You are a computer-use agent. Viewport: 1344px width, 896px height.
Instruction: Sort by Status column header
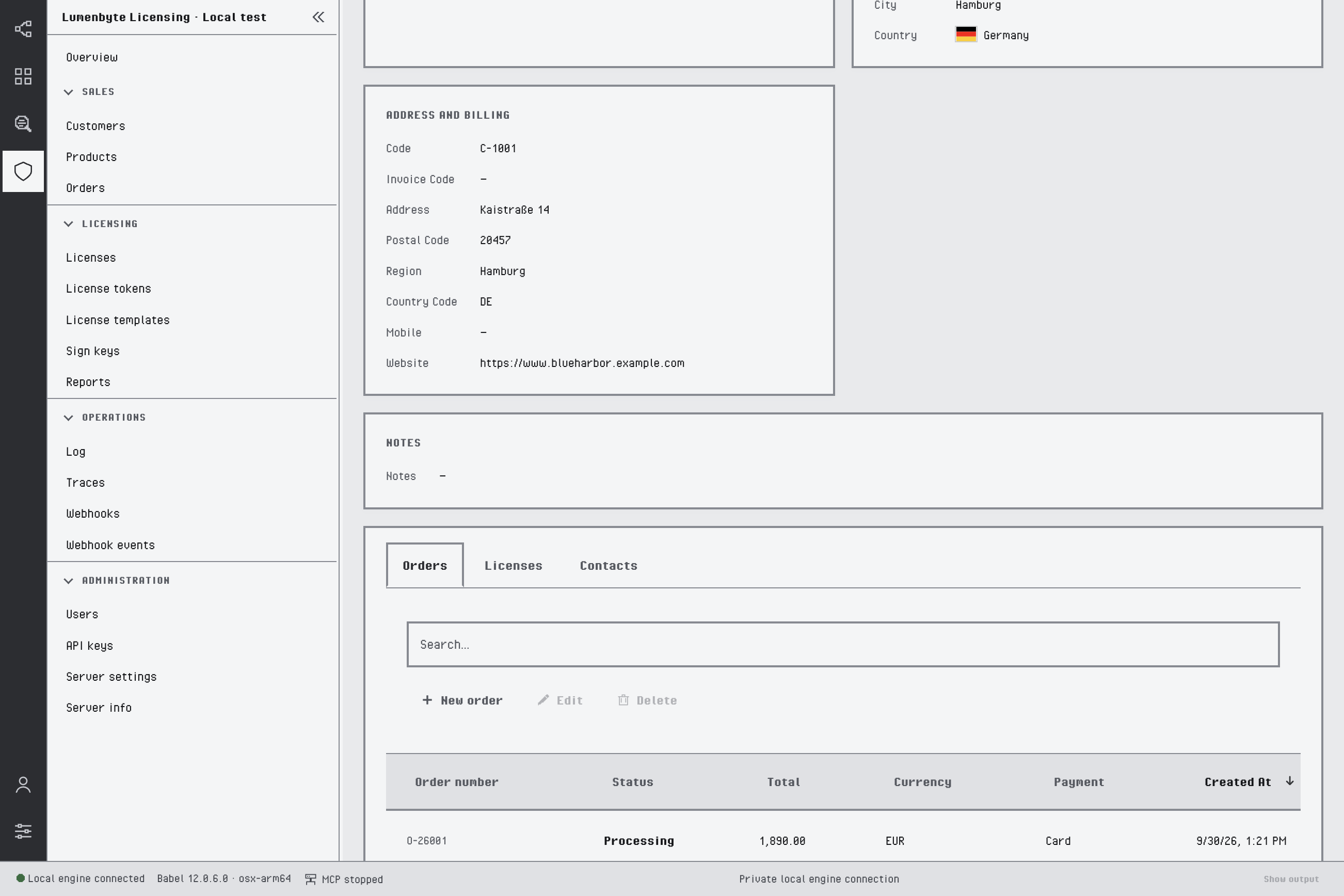click(x=633, y=782)
